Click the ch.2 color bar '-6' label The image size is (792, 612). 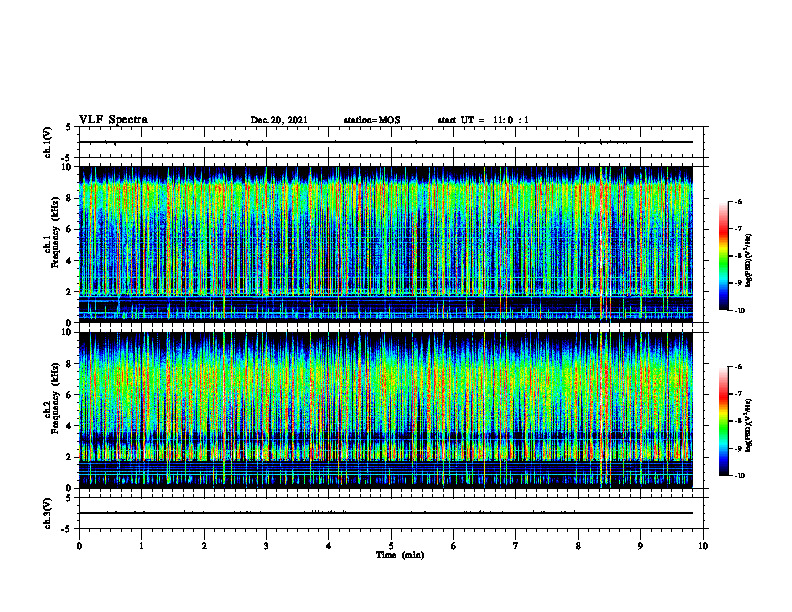tap(738, 367)
